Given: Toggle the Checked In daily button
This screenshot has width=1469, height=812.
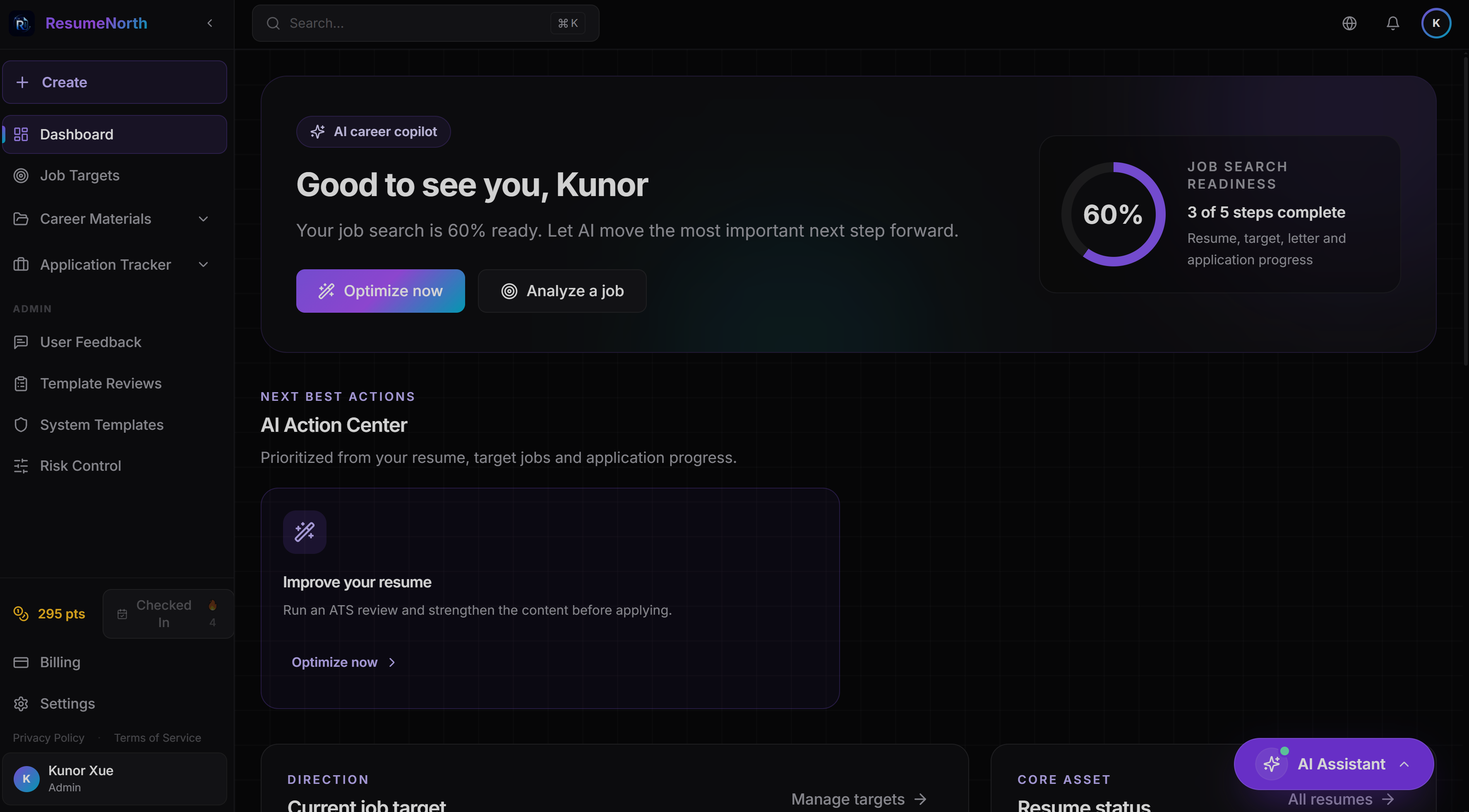Looking at the screenshot, I should pyautogui.click(x=168, y=613).
